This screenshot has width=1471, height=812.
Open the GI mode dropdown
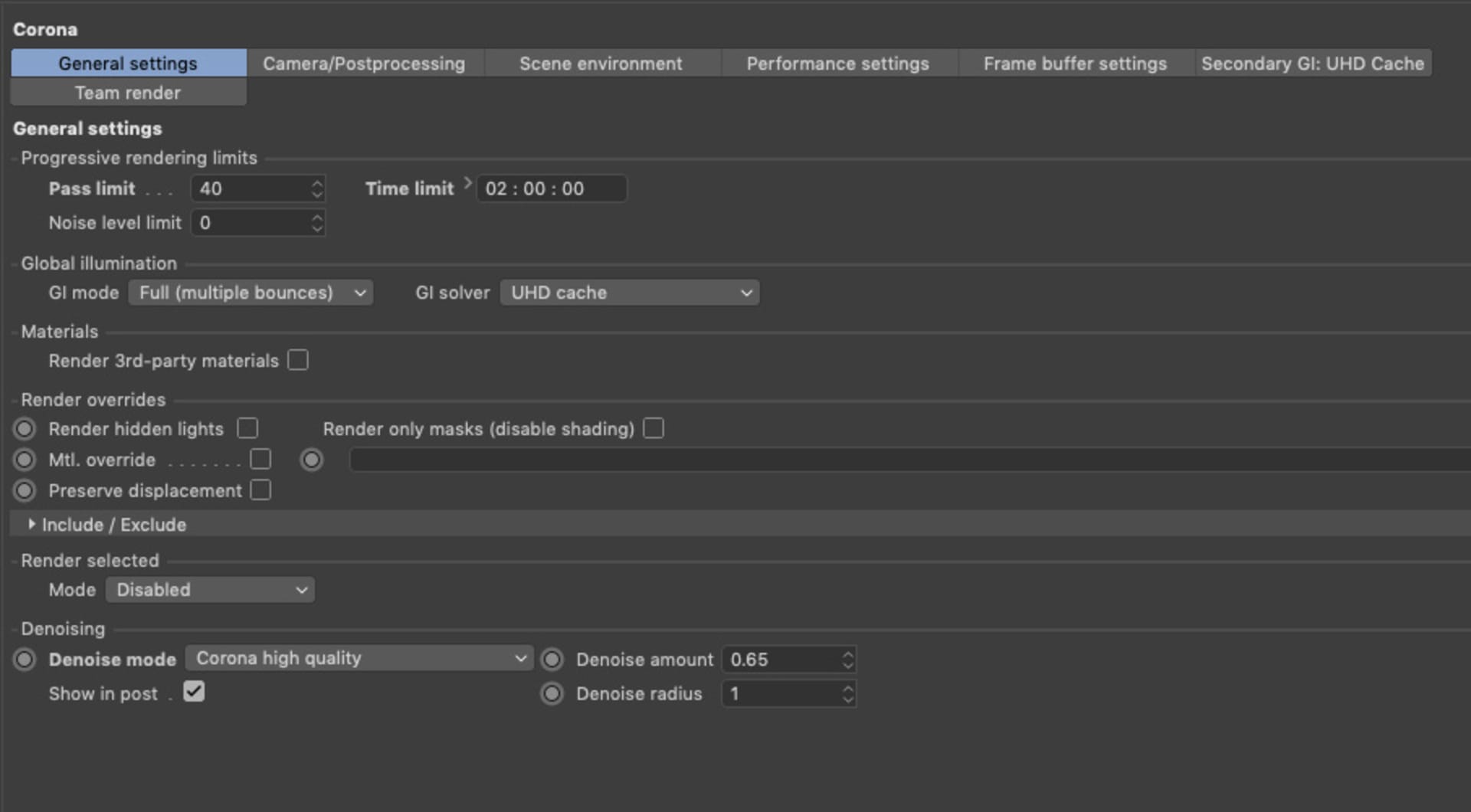tap(251, 293)
